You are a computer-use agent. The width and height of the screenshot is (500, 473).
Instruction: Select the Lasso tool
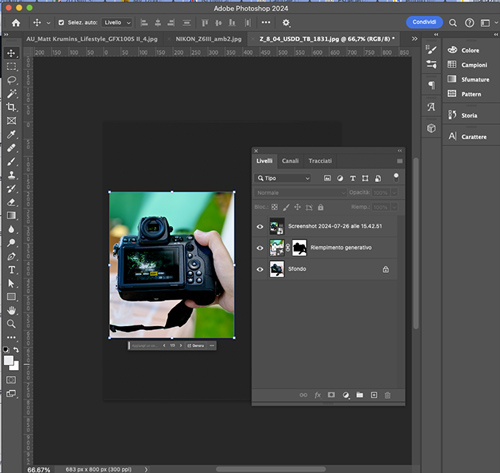[x=11, y=80]
